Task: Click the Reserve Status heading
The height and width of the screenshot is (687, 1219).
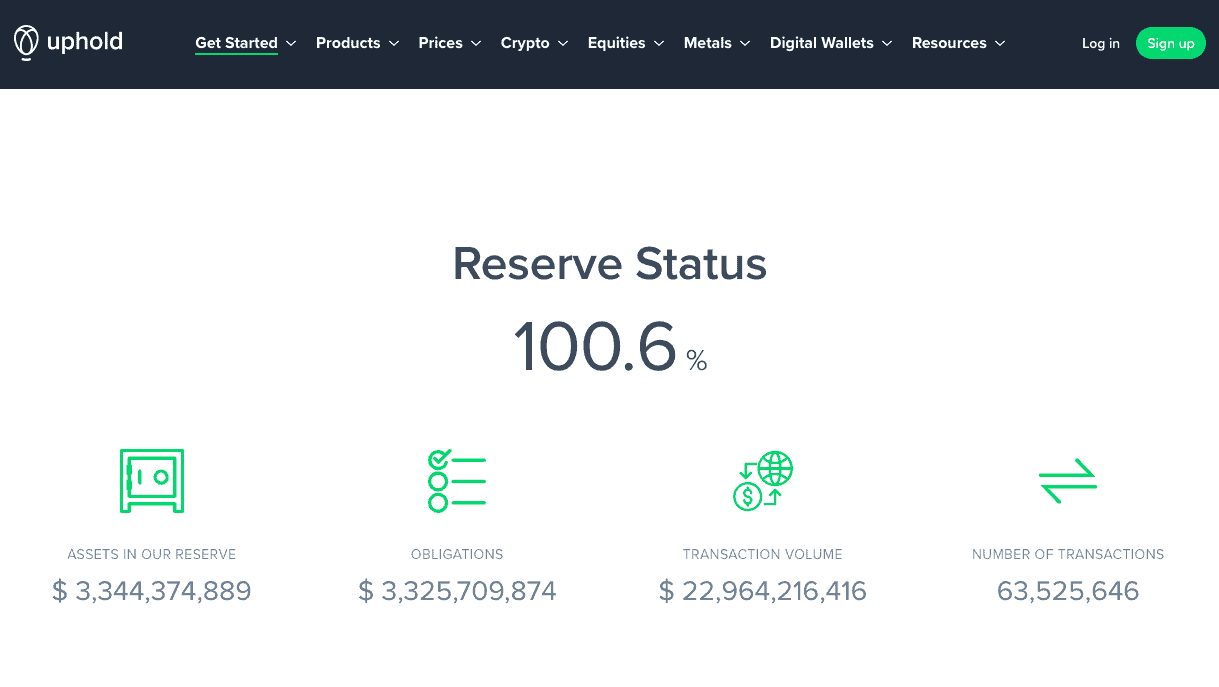Action: 609,264
